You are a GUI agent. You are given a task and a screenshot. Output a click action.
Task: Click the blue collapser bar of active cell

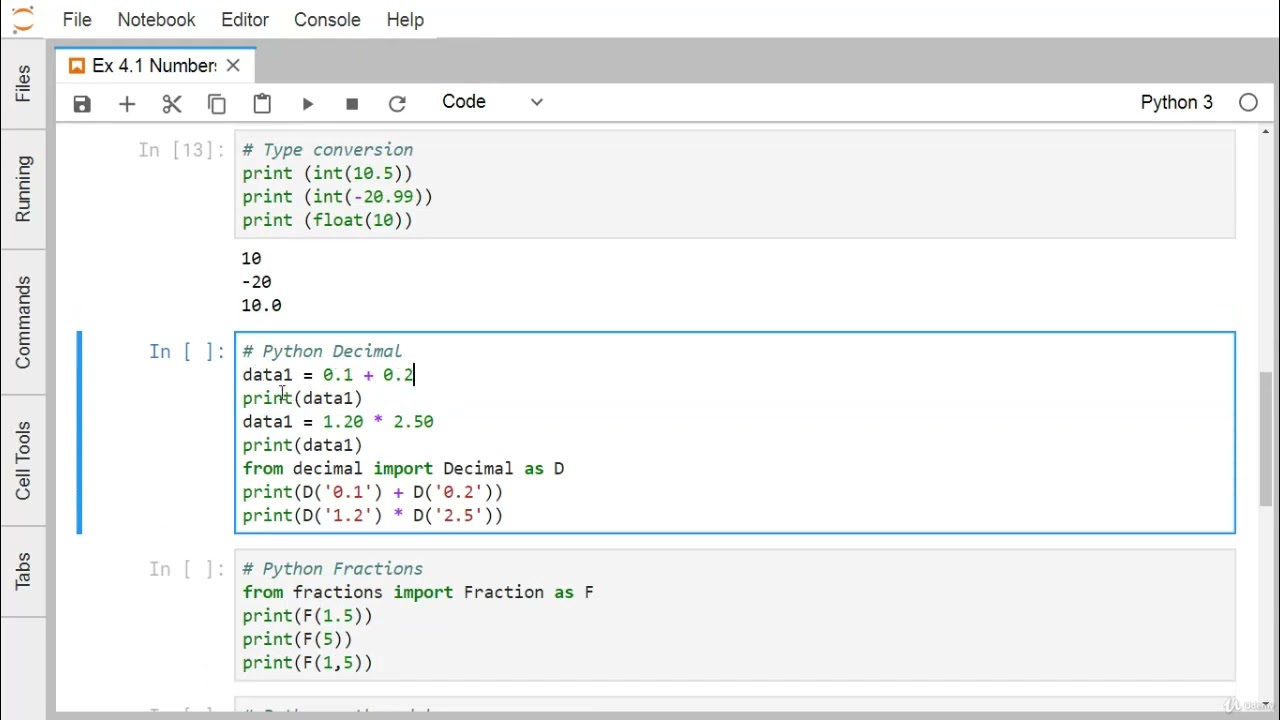click(x=80, y=432)
